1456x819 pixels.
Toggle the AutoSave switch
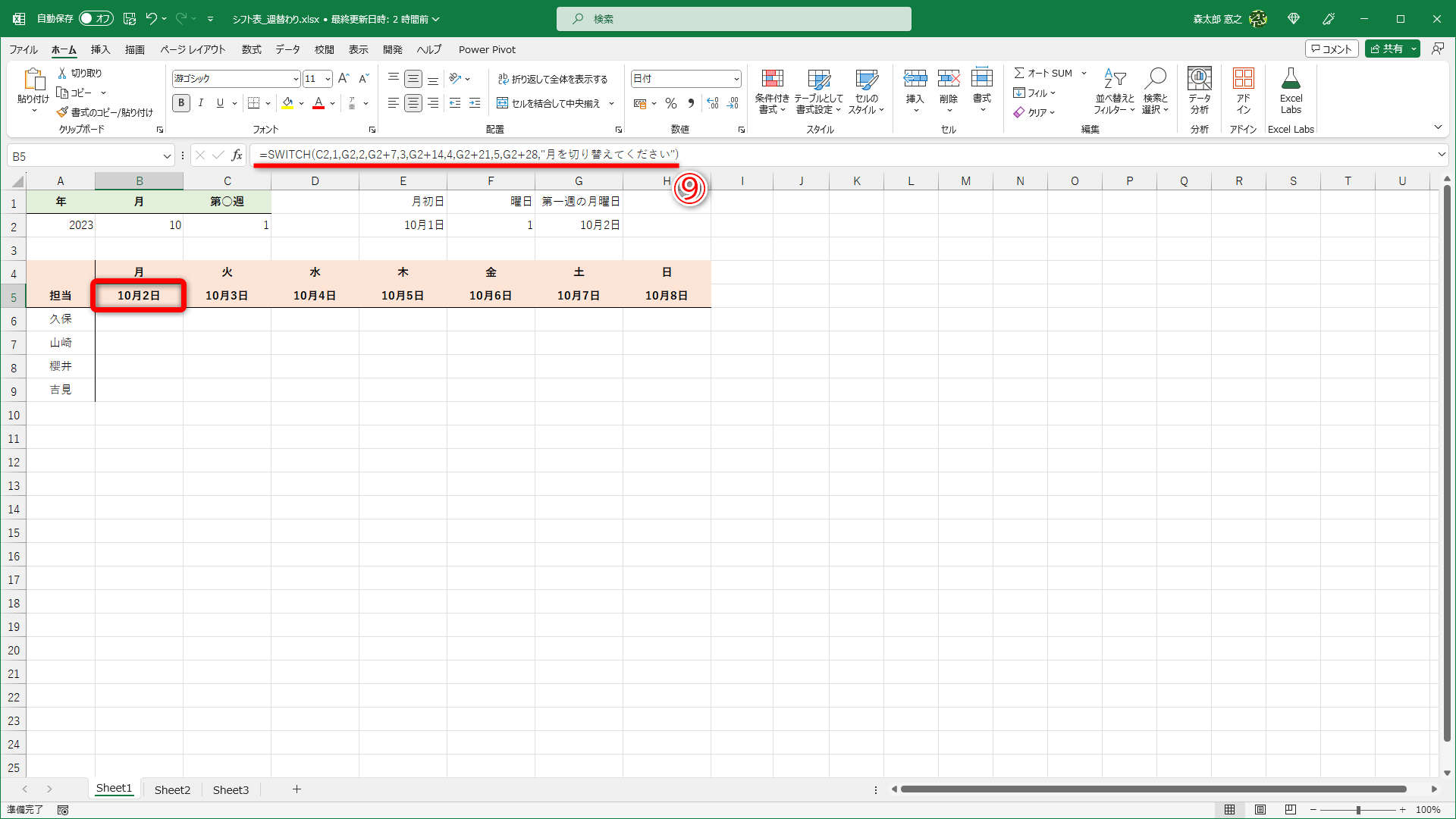(96, 18)
